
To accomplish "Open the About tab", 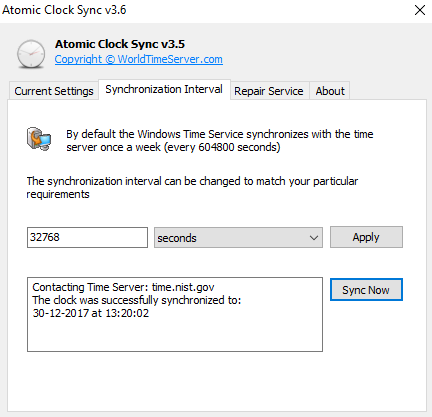I will tap(330, 91).
